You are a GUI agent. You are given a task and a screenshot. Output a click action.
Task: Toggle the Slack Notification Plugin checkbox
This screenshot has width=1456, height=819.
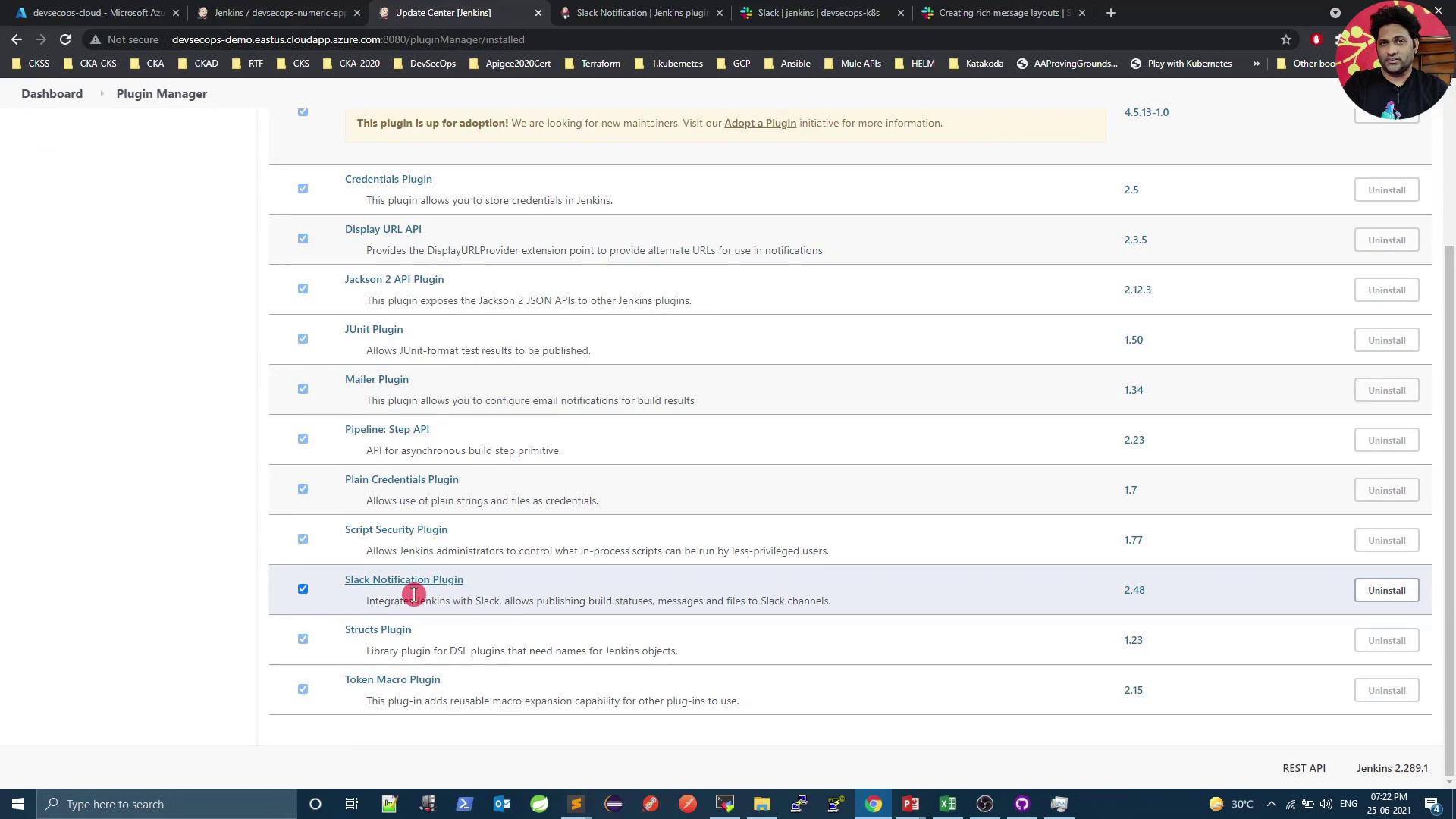pos(303,589)
